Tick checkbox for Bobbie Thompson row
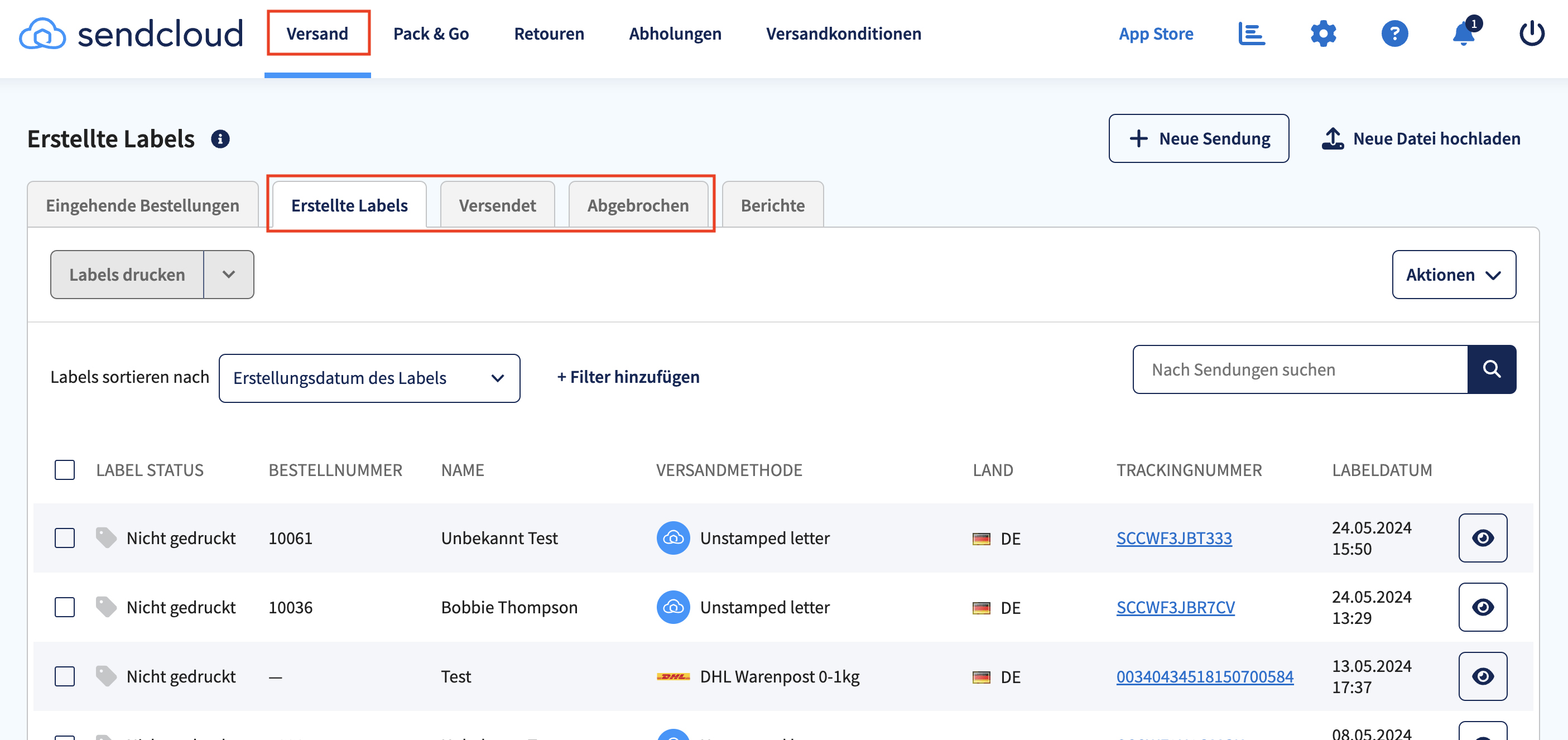The width and height of the screenshot is (1568, 740). click(x=65, y=607)
